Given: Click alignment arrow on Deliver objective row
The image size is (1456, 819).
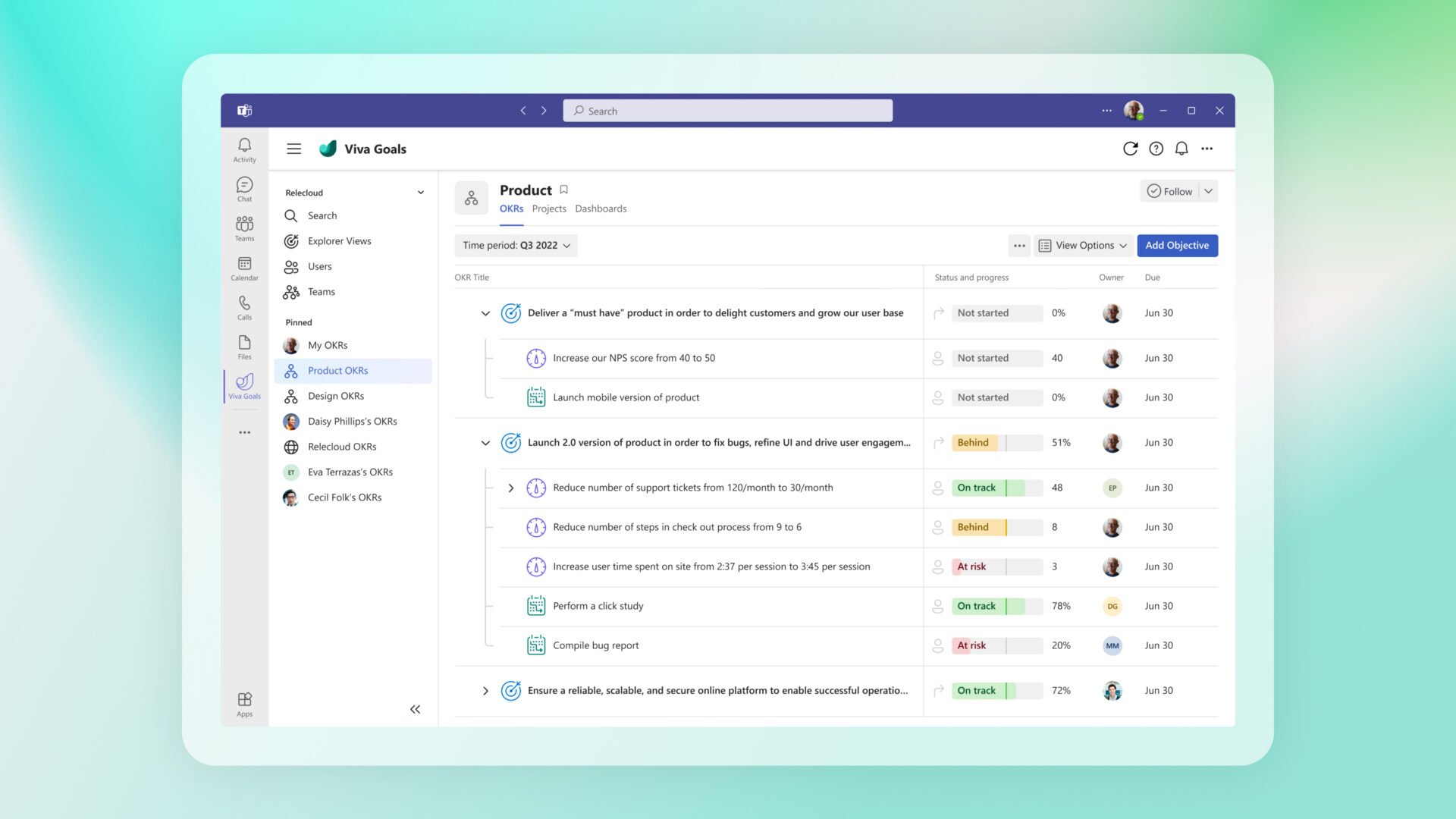Looking at the screenshot, I should (938, 313).
